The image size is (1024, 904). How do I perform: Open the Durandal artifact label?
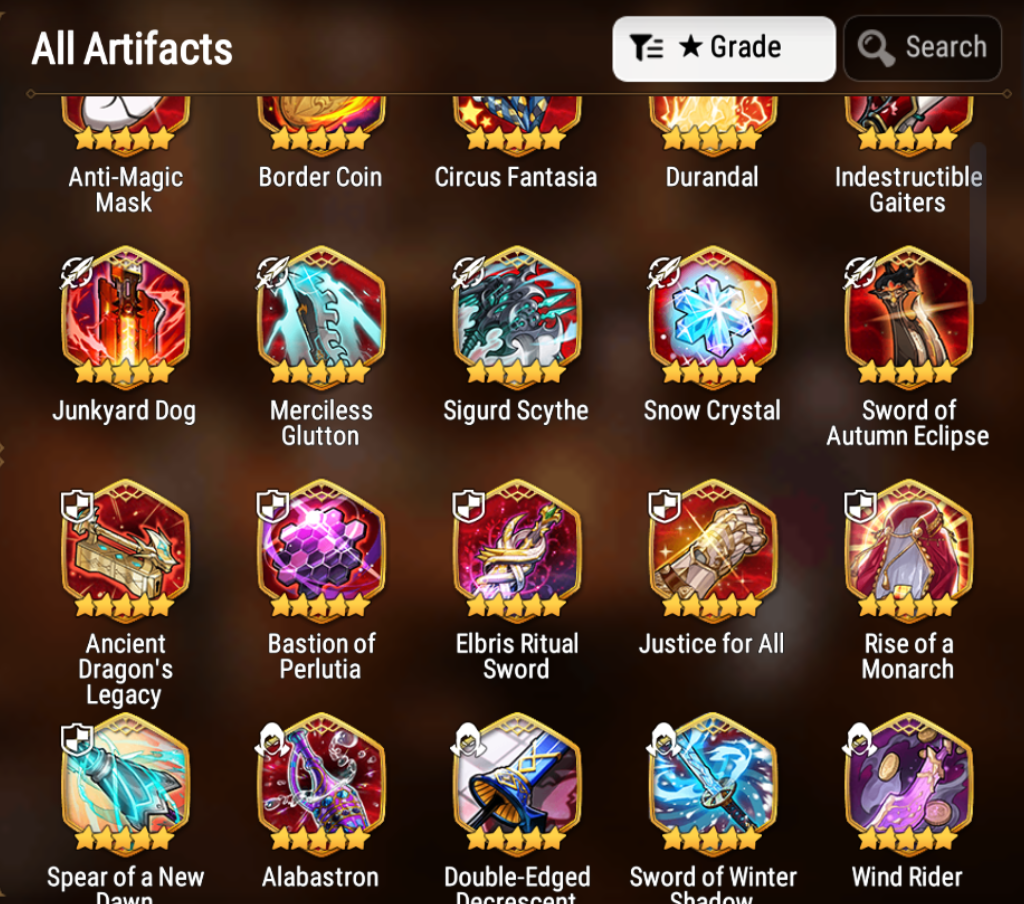[712, 177]
